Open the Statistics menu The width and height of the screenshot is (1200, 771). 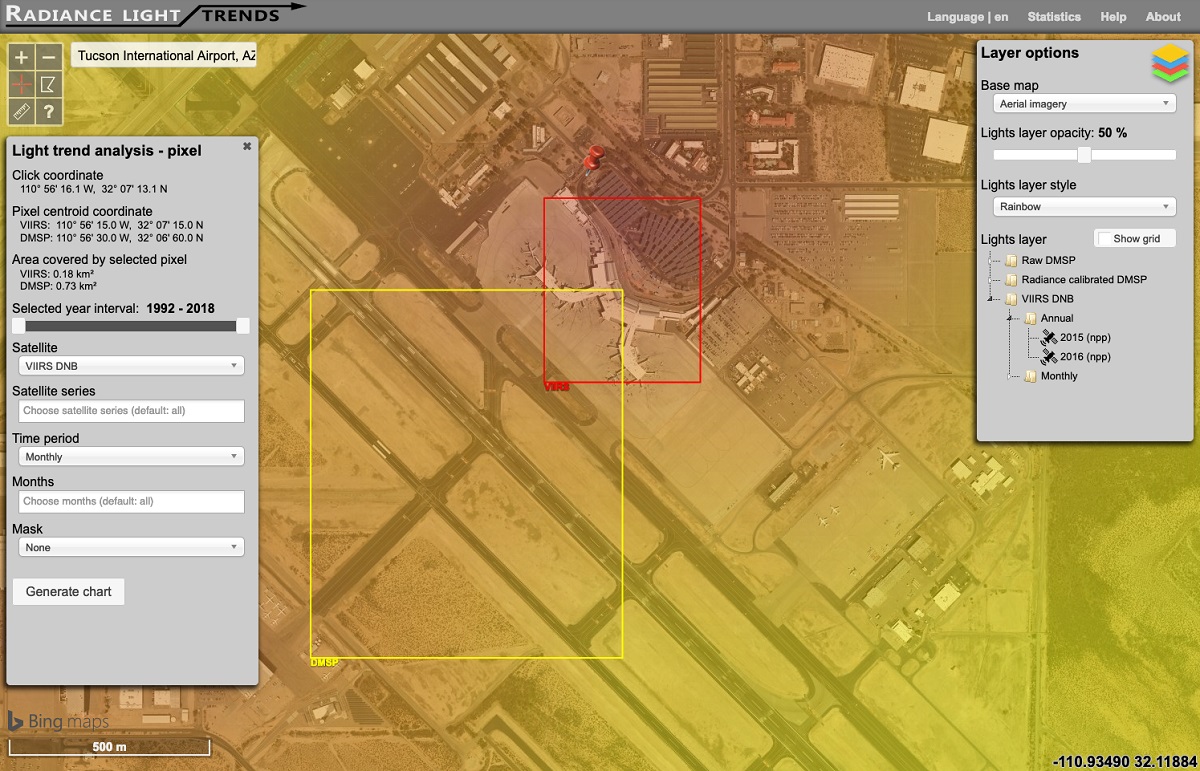[1053, 17]
